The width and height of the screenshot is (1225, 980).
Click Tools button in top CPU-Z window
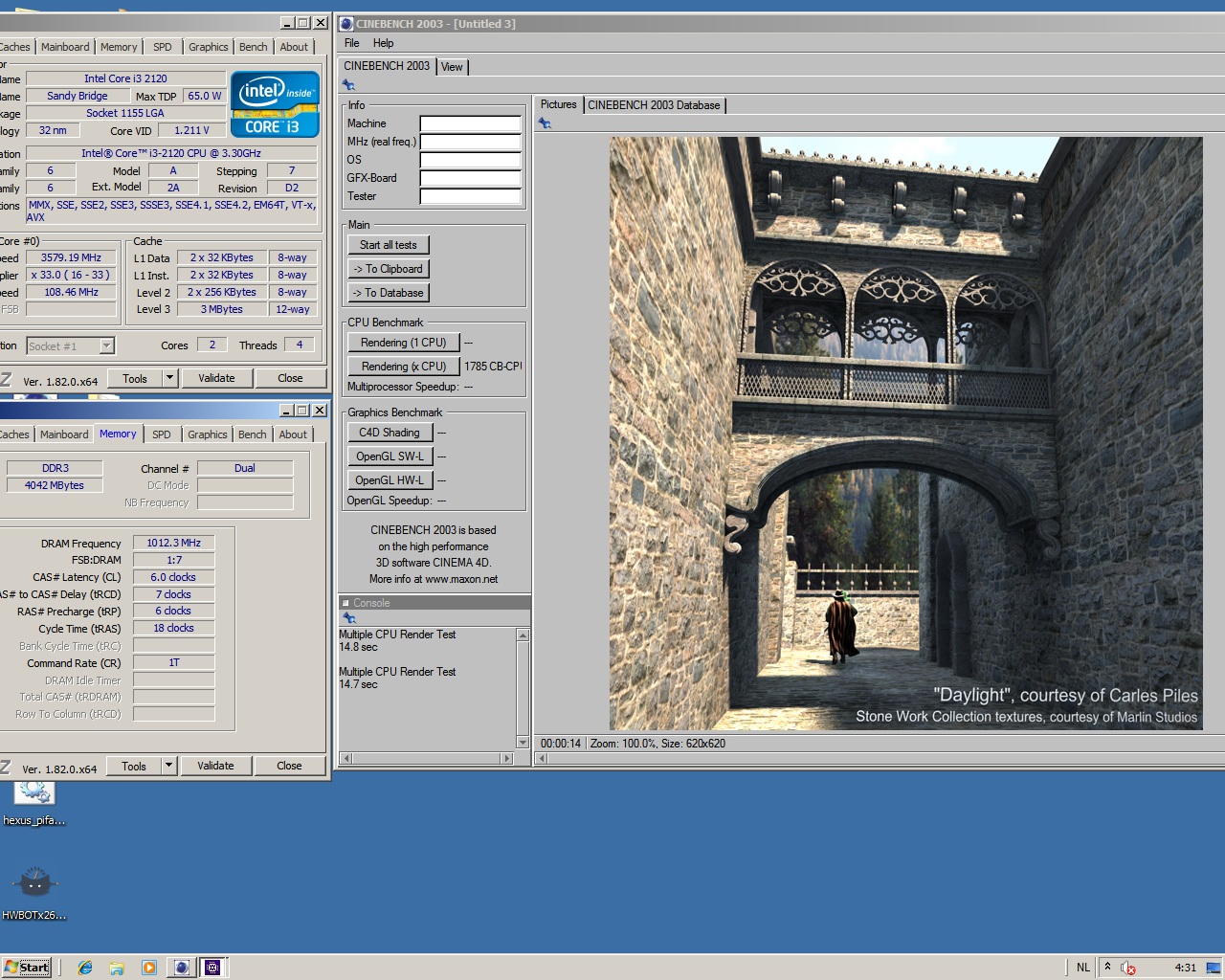(135, 378)
